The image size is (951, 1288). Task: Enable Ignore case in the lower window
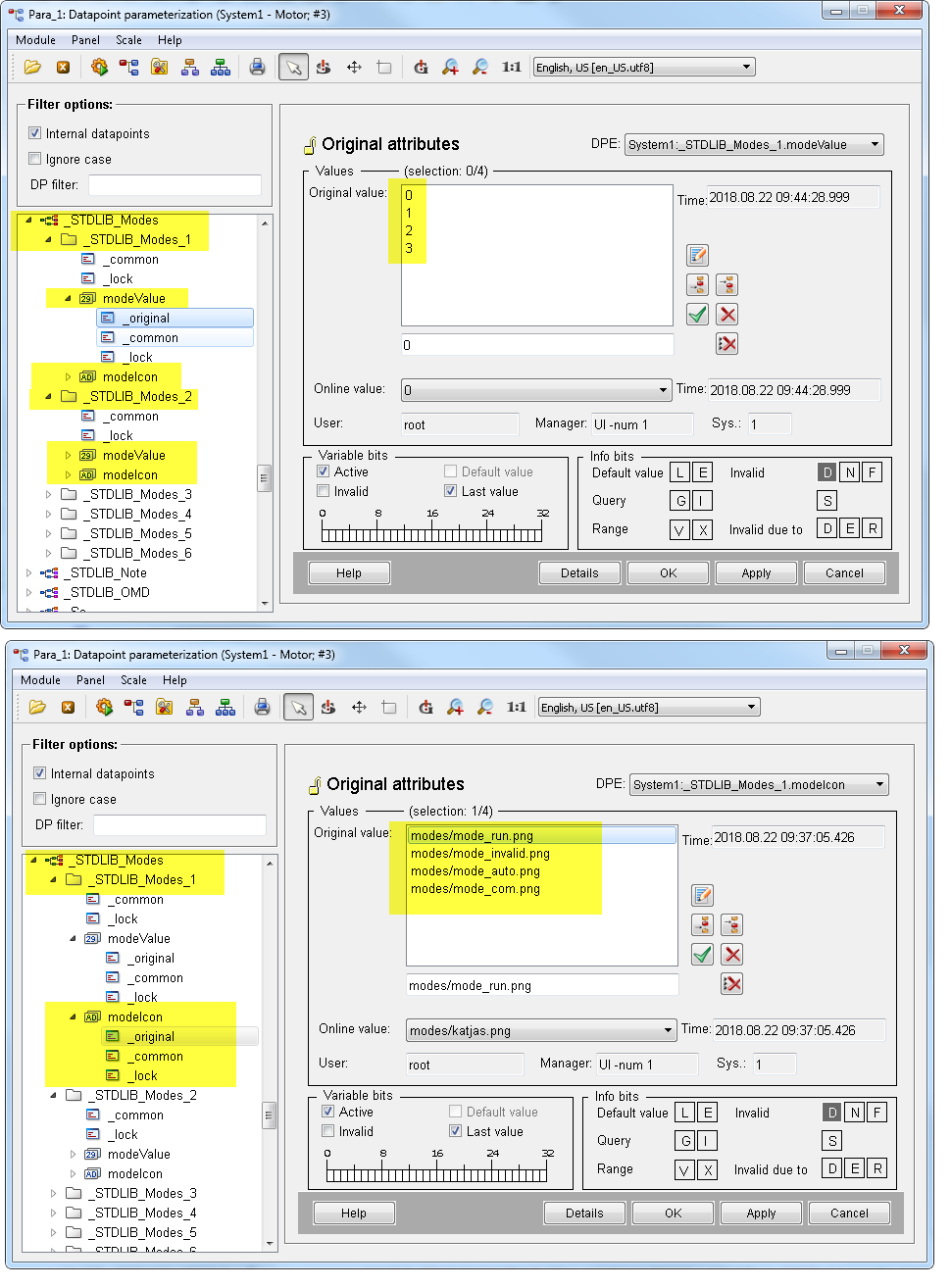pos(40,799)
